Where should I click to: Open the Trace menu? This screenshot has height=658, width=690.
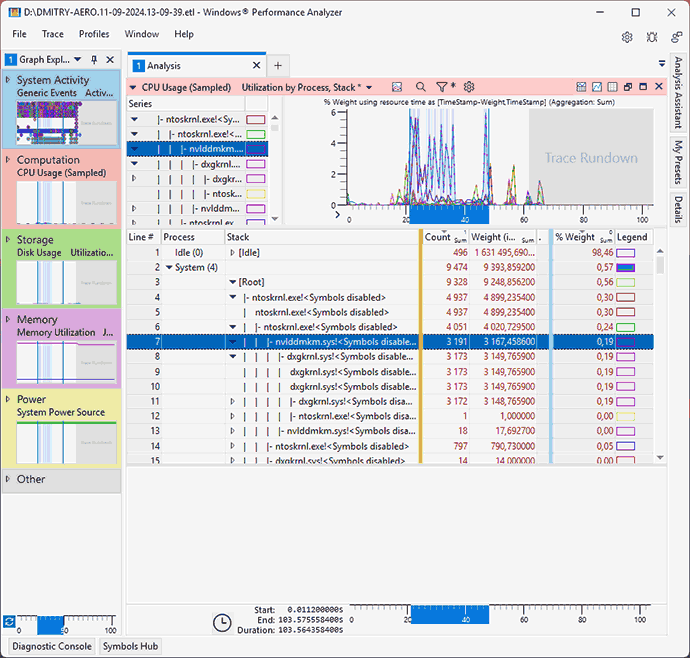click(x=53, y=34)
